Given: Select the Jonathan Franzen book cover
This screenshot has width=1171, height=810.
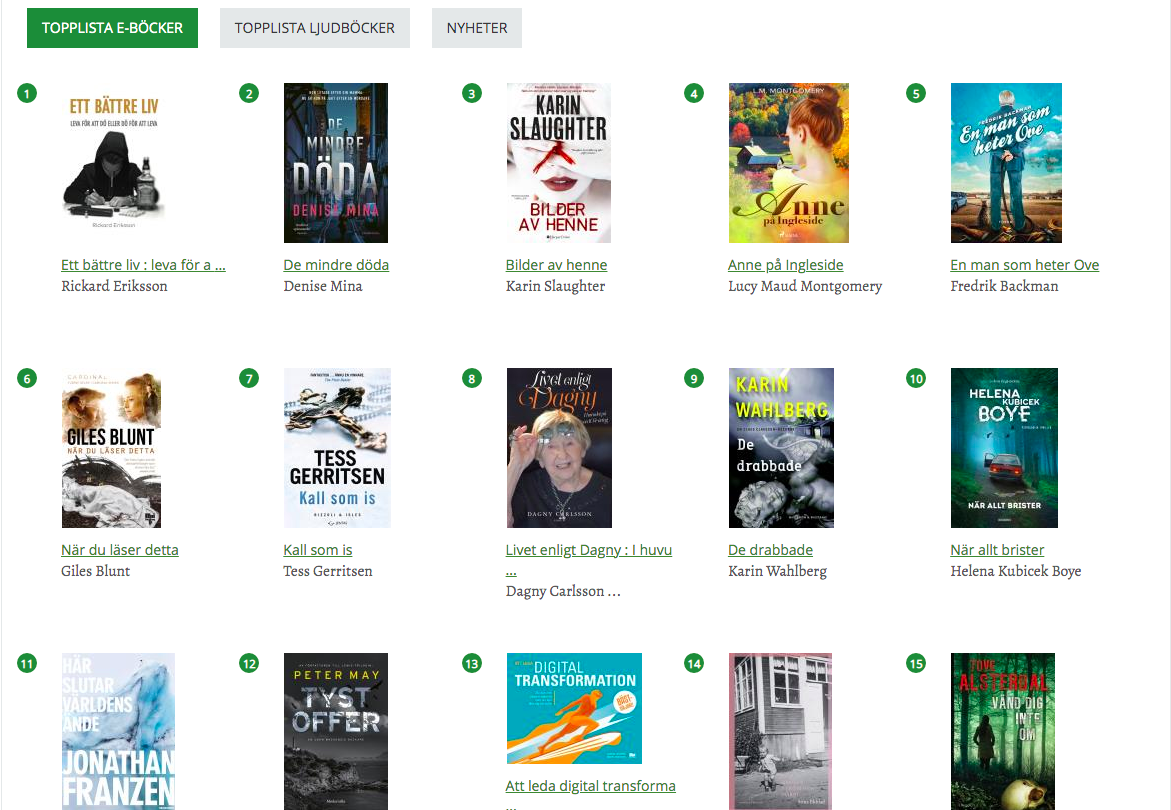Looking at the screenshot, I should pyautogui.click(x=118, y=731).
